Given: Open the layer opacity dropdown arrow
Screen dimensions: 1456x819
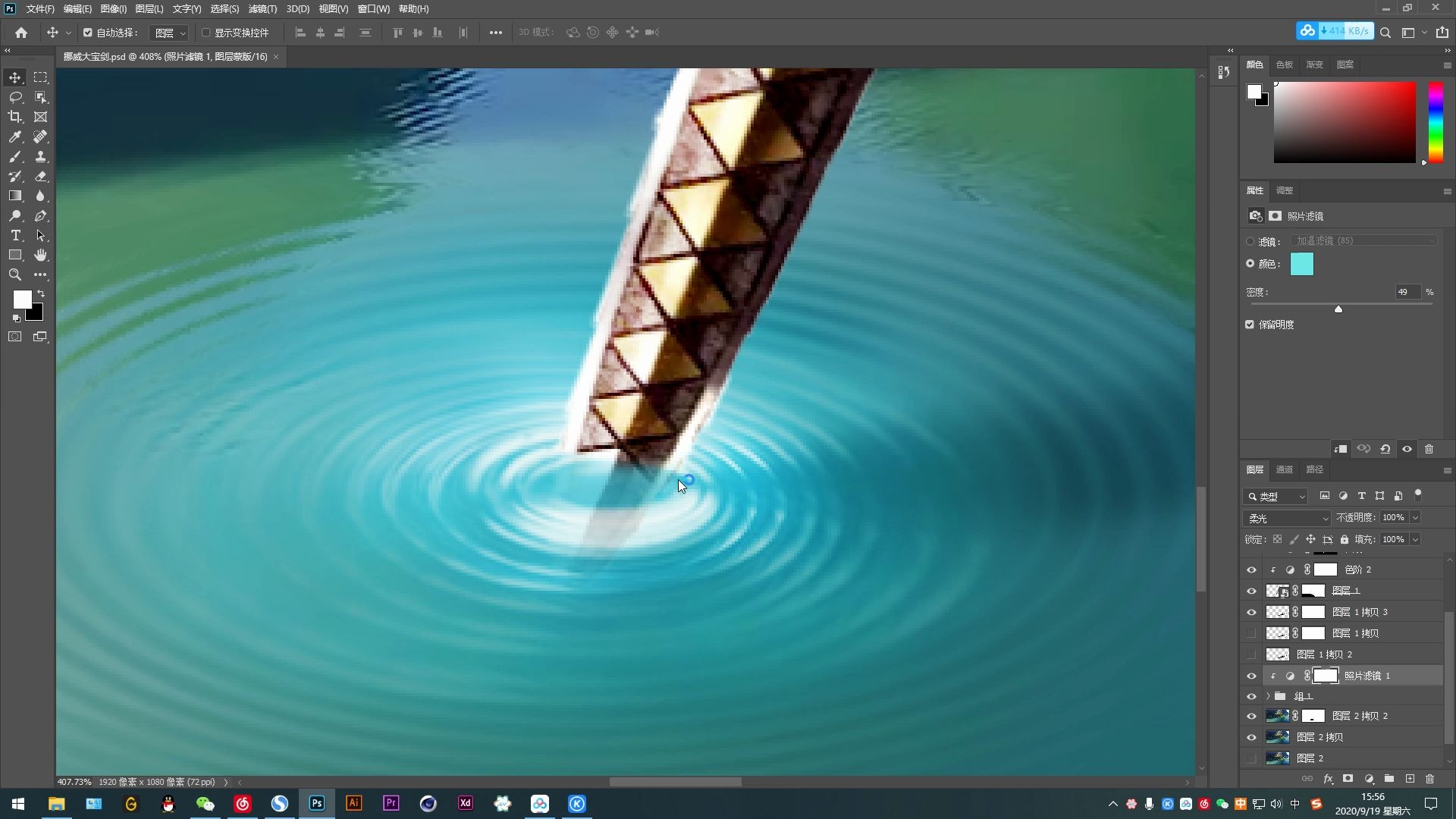Looking at the screenshot, I should click(1415, 517).
